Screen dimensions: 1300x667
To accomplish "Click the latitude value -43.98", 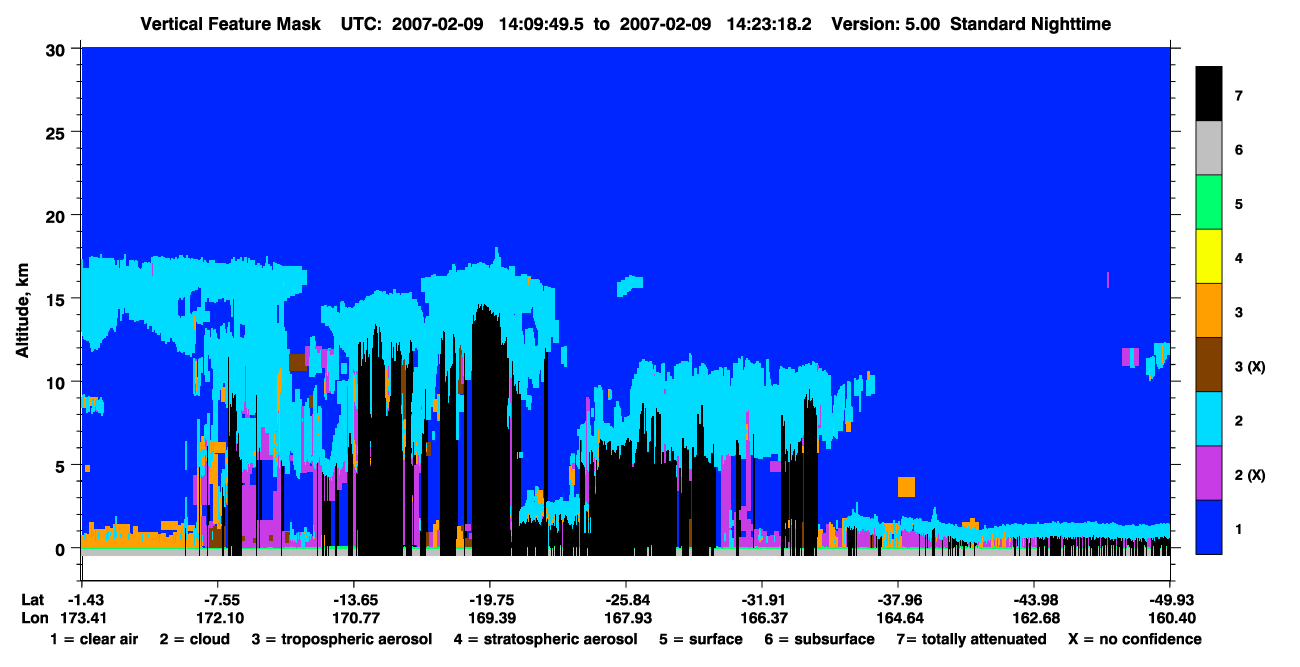I will pyautogui.click(x=1034, y=599).
